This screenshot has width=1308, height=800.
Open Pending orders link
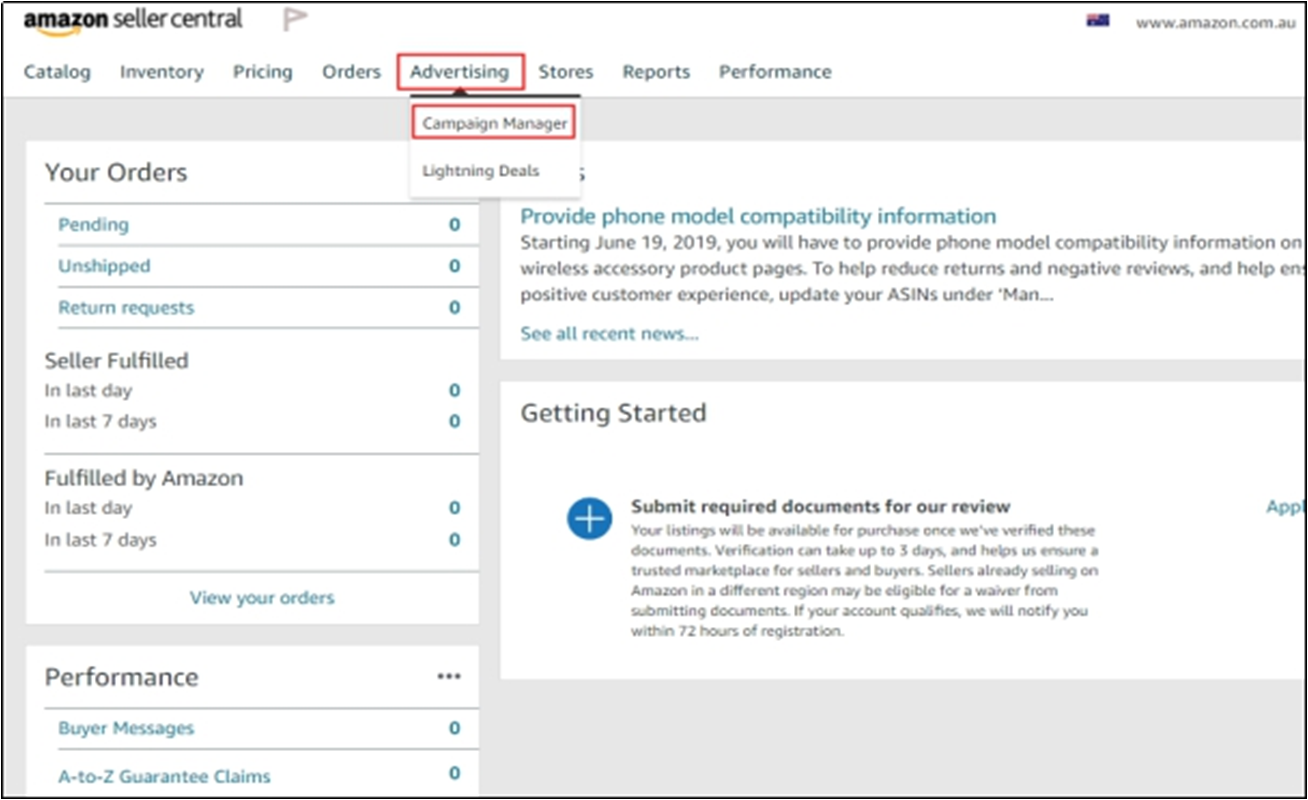click(x=93, y=225)
